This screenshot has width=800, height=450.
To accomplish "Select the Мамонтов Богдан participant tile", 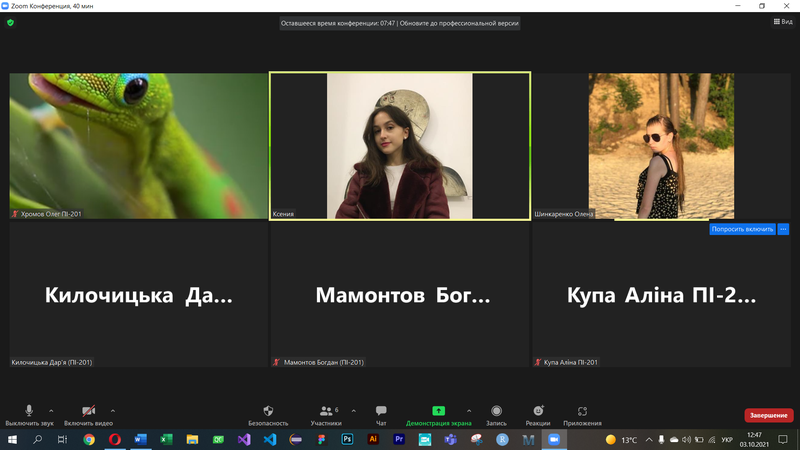I will [x=400, y=294].
